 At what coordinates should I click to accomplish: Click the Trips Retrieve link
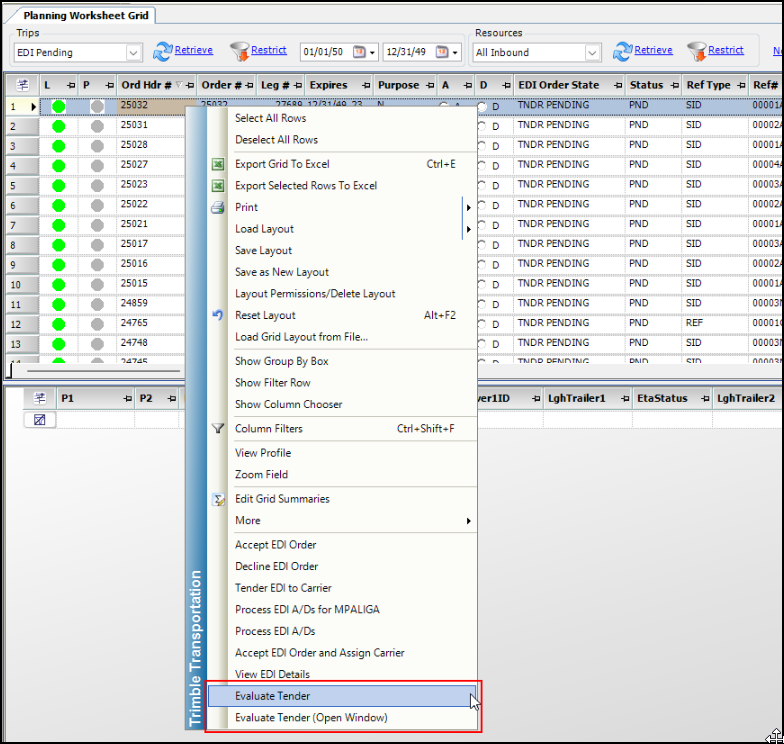click(x=194, y=50)
